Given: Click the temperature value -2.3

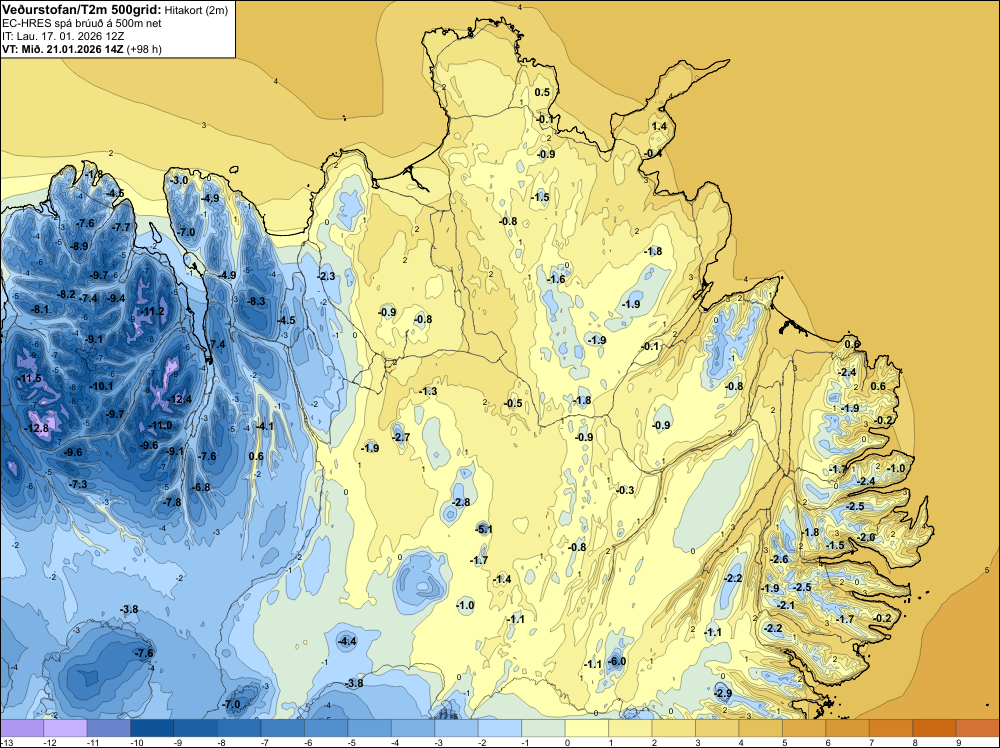Looking at the screenshot, I should click(x=326, y=277).
